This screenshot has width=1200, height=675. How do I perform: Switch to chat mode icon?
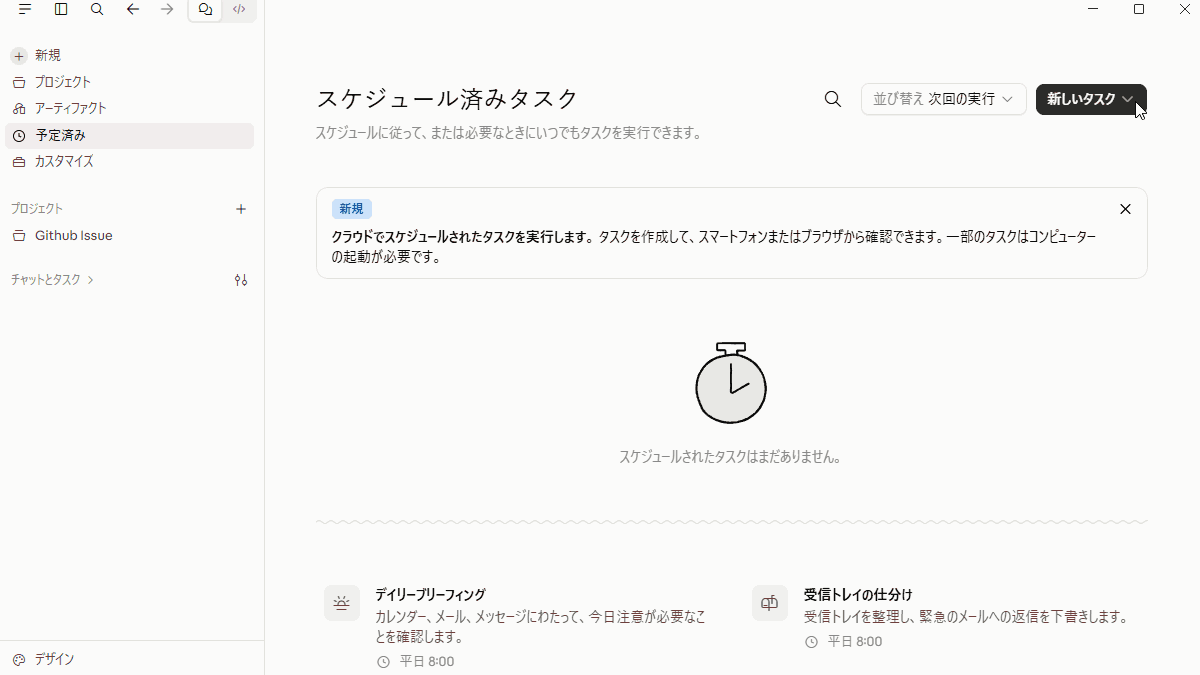[205, 9]
